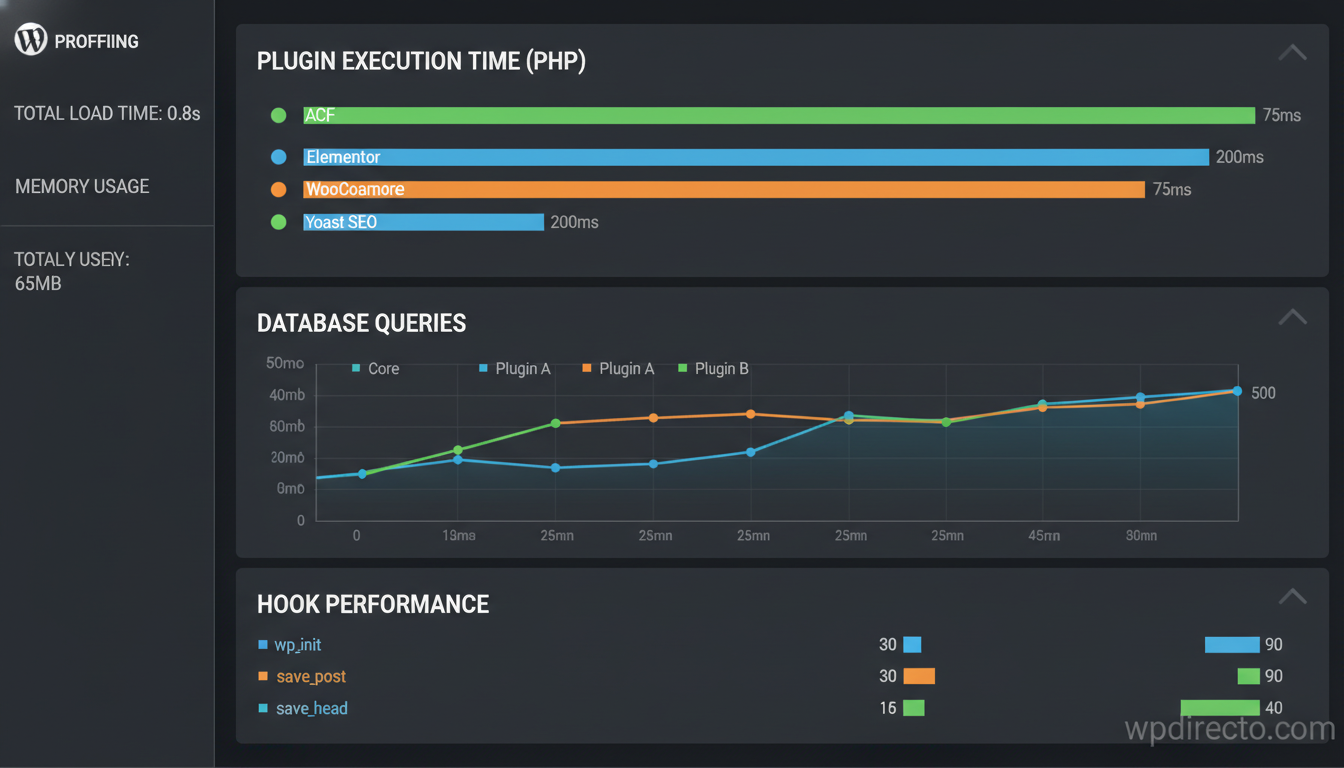Click the 75ms value beside the ACF bar

click(1282, 115)
